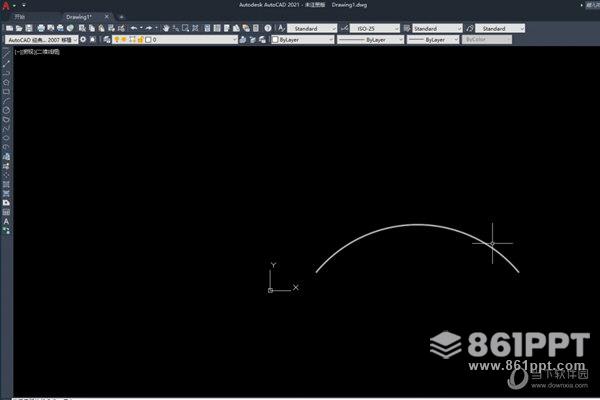This screenshot has width=600, height=400.
Task: Toggle layer 0 on/off lightbulb
Action: coord(117,39)
